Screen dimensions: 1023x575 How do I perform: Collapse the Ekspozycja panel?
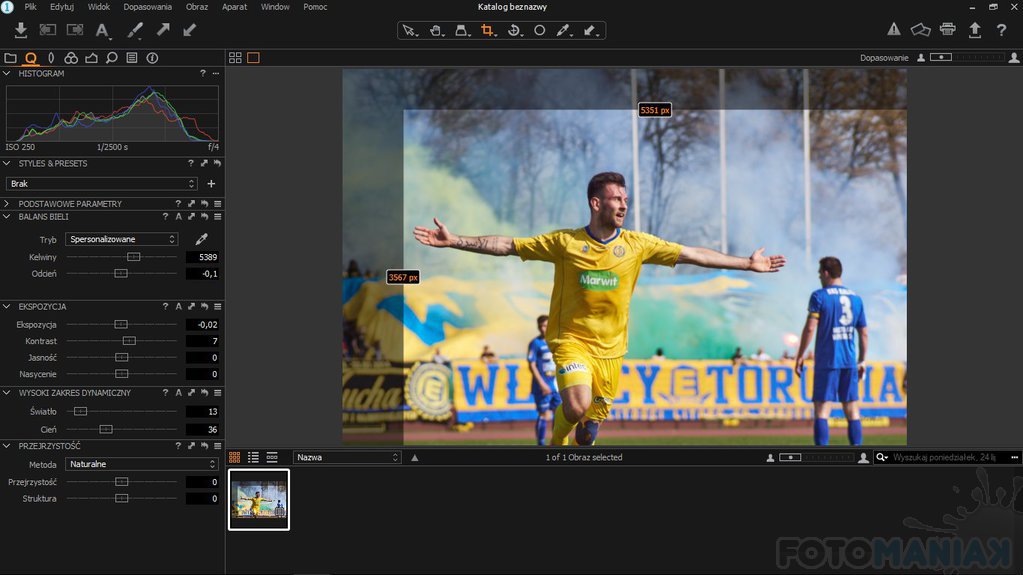pyautogui.click(x=7, y=306)
